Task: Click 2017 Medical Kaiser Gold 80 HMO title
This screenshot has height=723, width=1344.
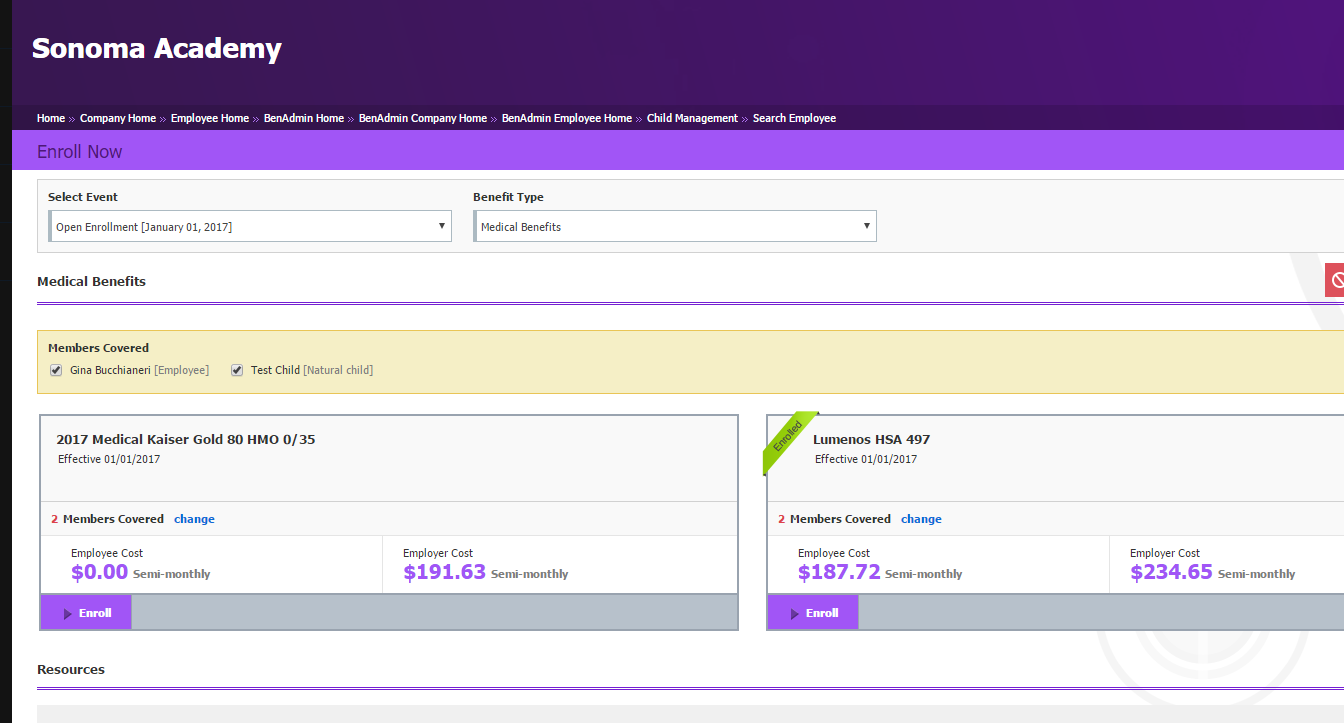Action: click(186, 439)
